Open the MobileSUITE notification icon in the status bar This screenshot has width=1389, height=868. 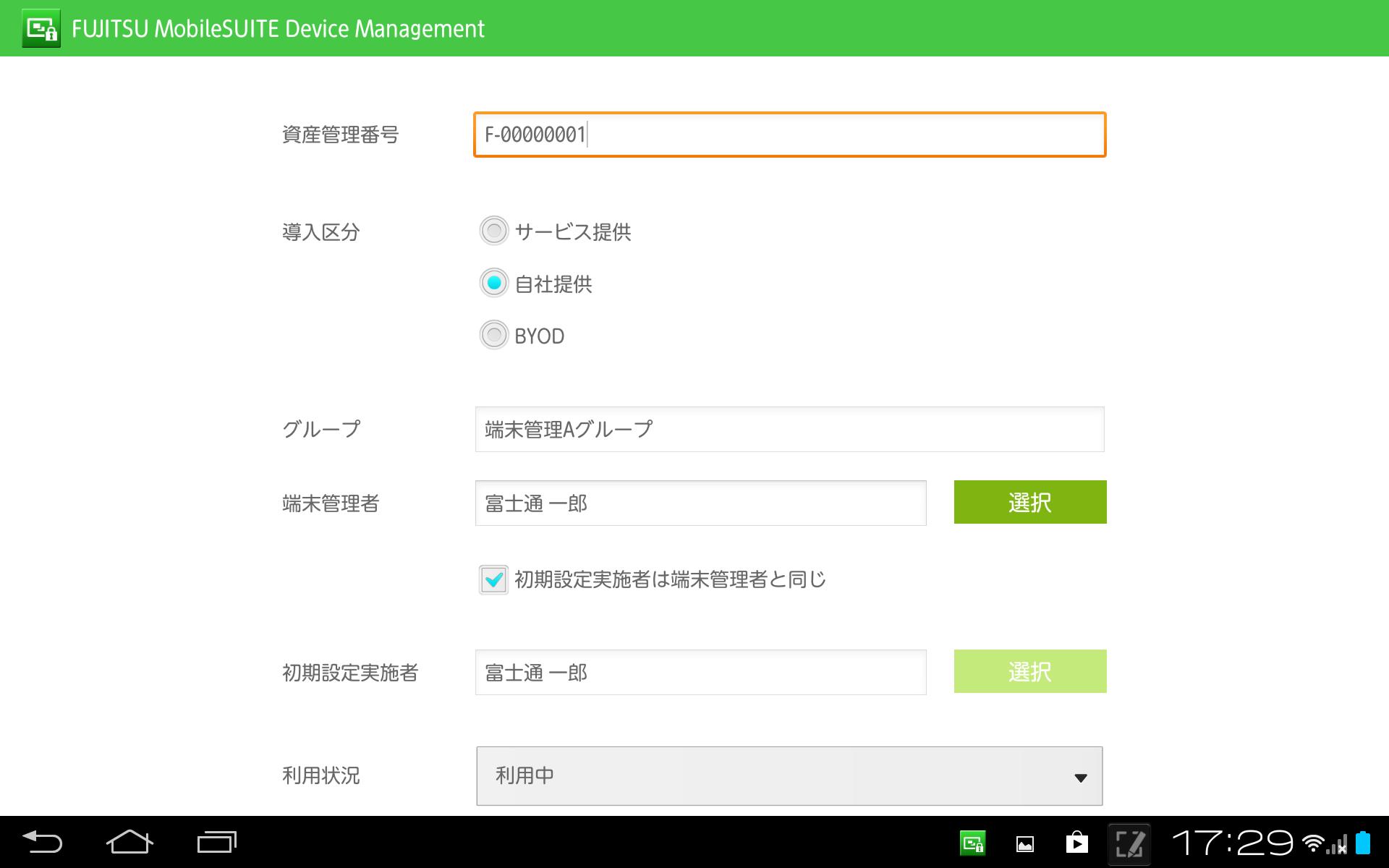pos(973,841)
